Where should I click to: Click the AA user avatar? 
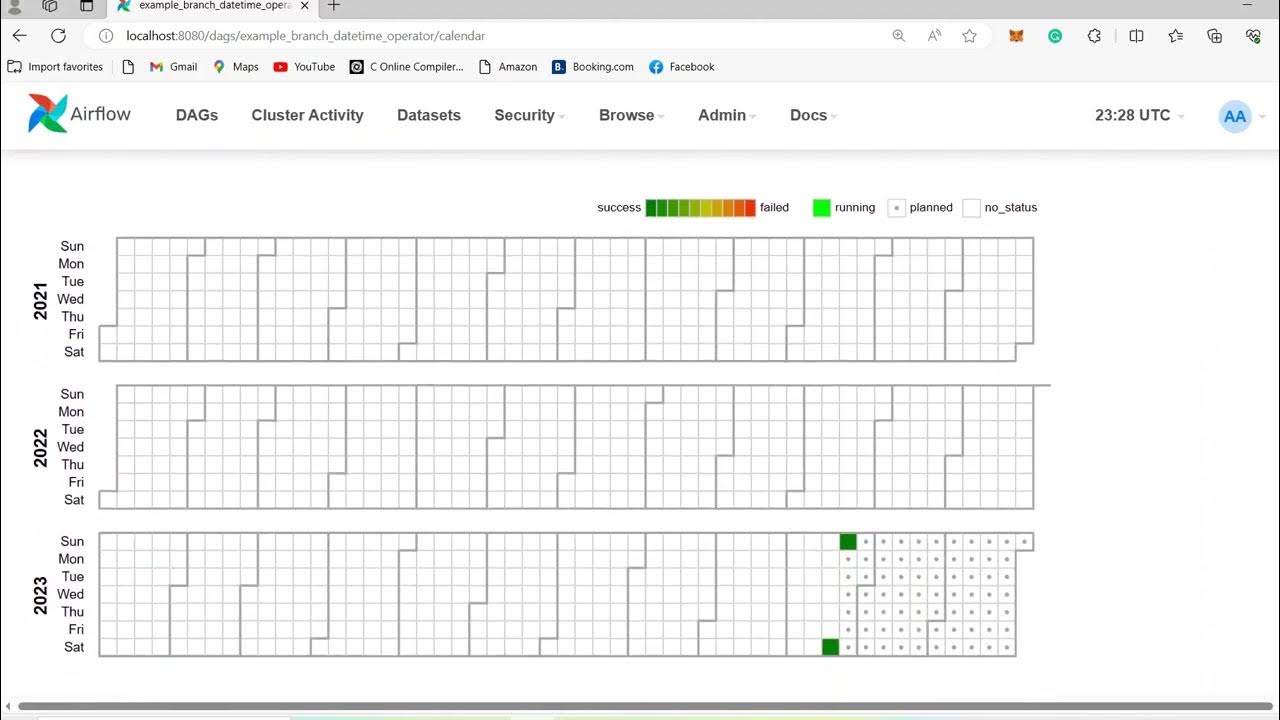tap(1235, 116)
